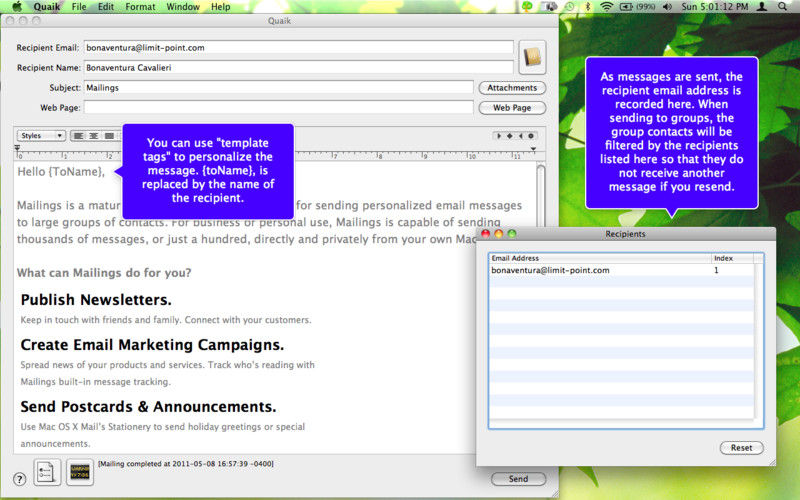The height and width of the screenshot is (500, 800).
Task: Click the clock Sun 5:01:12 PM
Action: point(715,7)
